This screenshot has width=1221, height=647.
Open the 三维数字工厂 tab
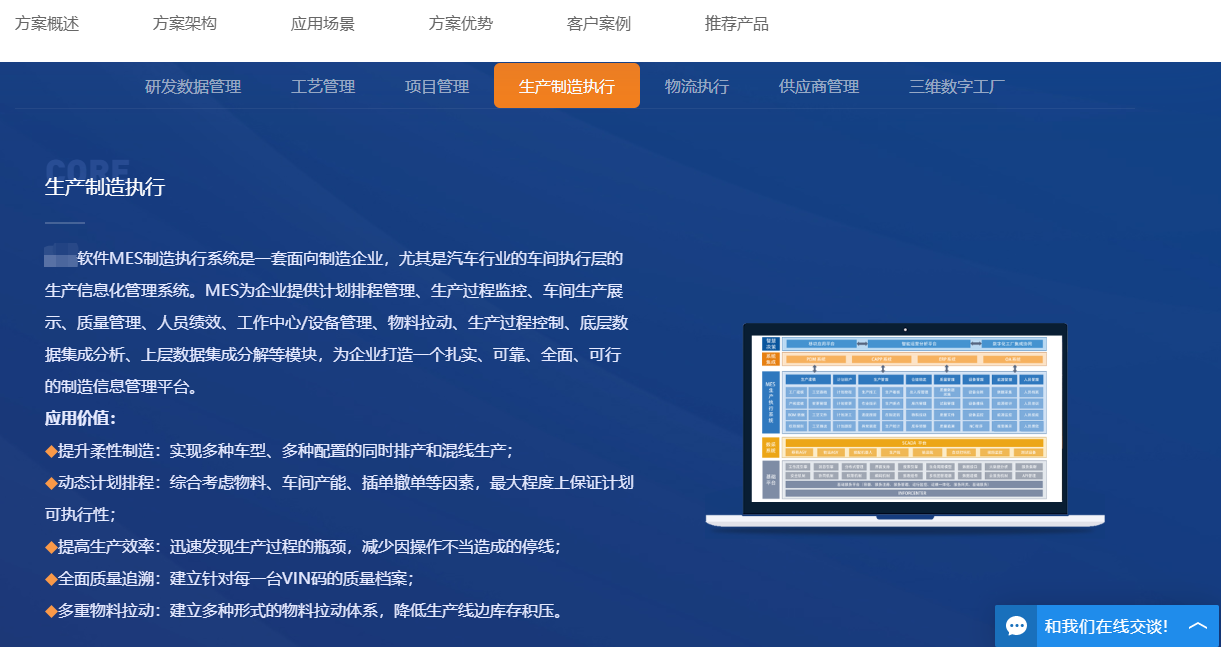955,86
